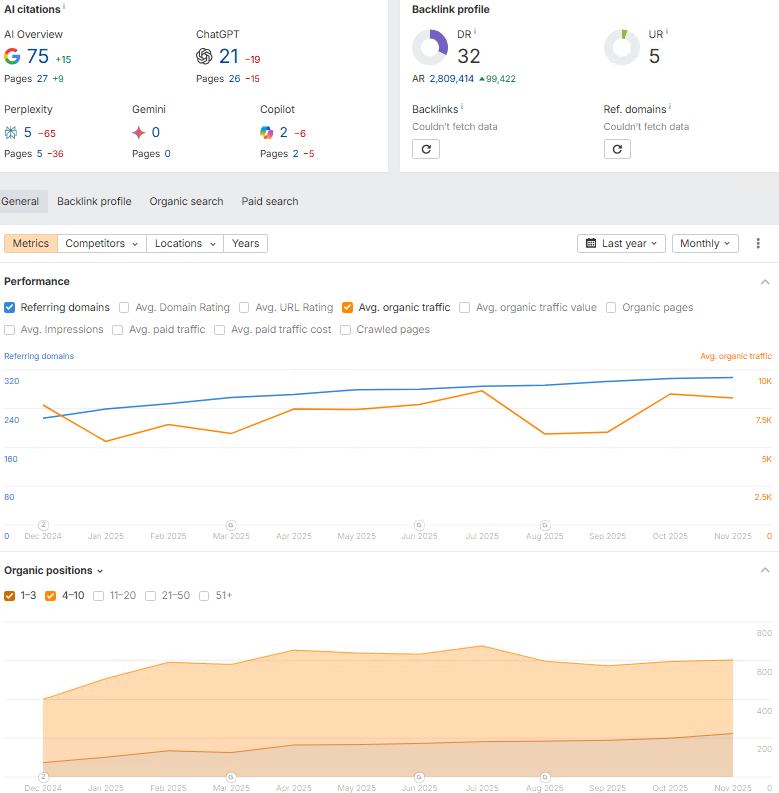Click the Perplexity logo icon
Screen dimensions: 779x793
pos(11,133)
